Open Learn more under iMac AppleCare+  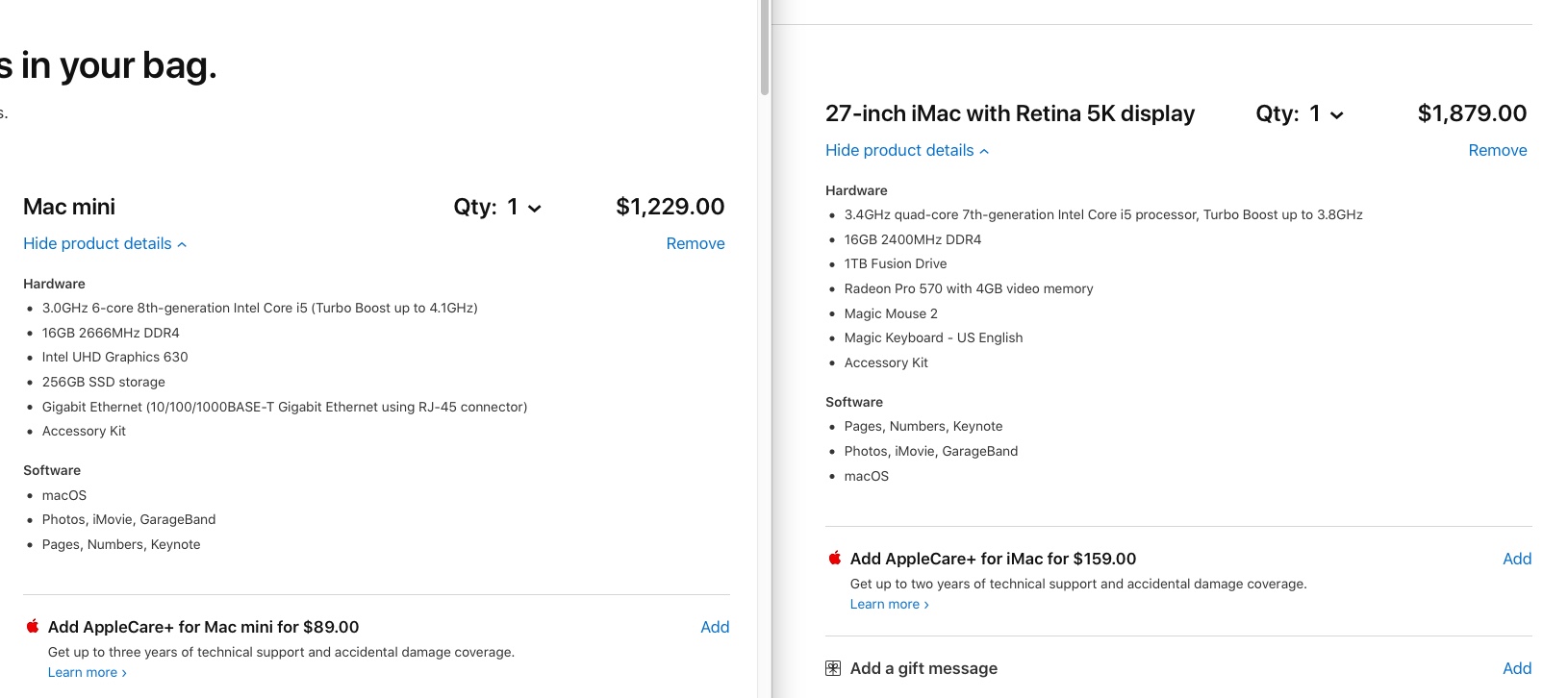(890, 605)
